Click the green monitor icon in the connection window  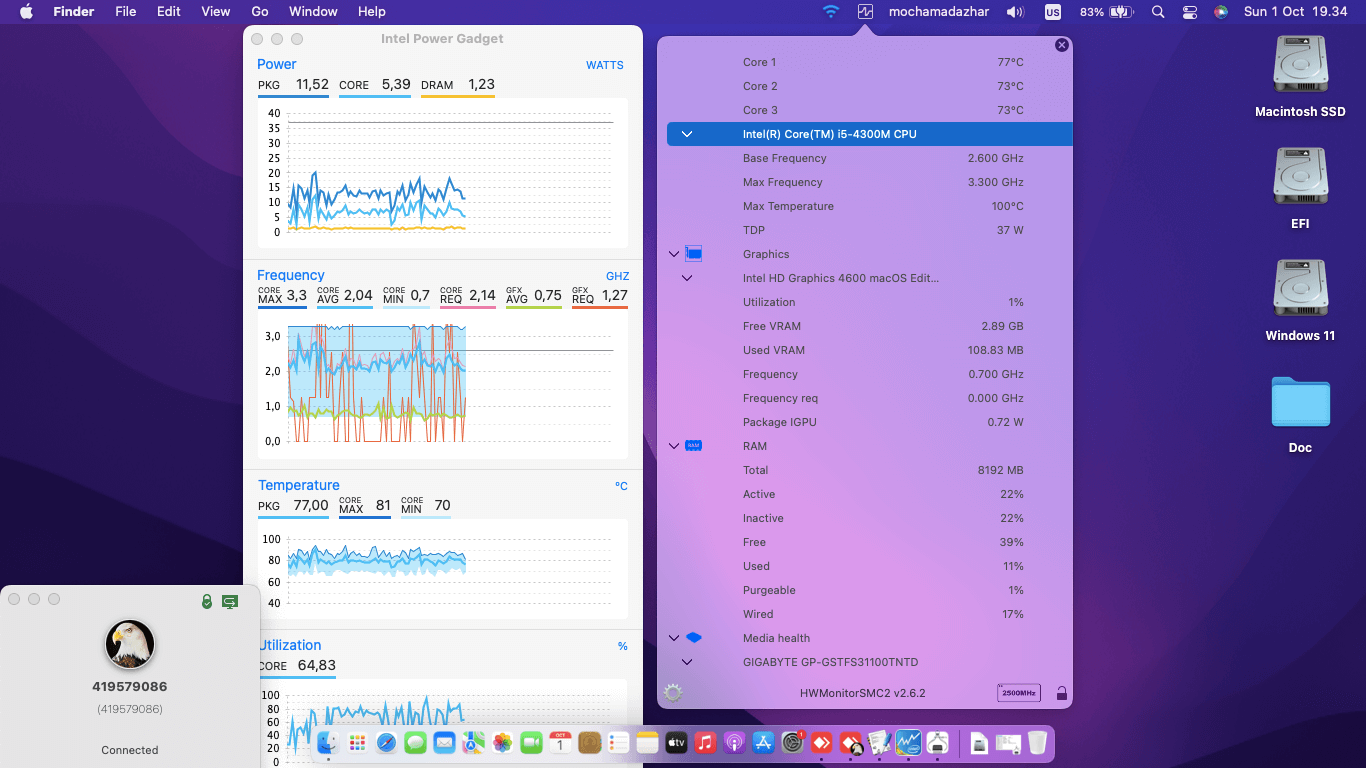231,599
